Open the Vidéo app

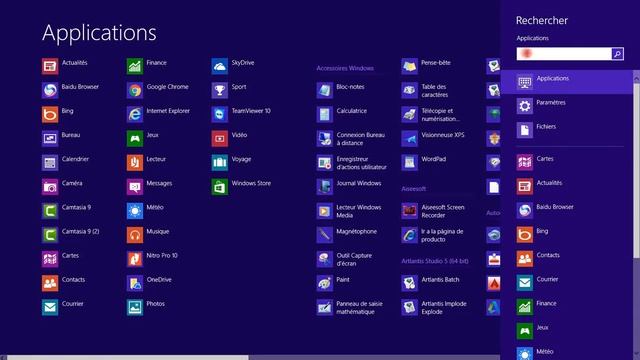click(x=220, y=139)
